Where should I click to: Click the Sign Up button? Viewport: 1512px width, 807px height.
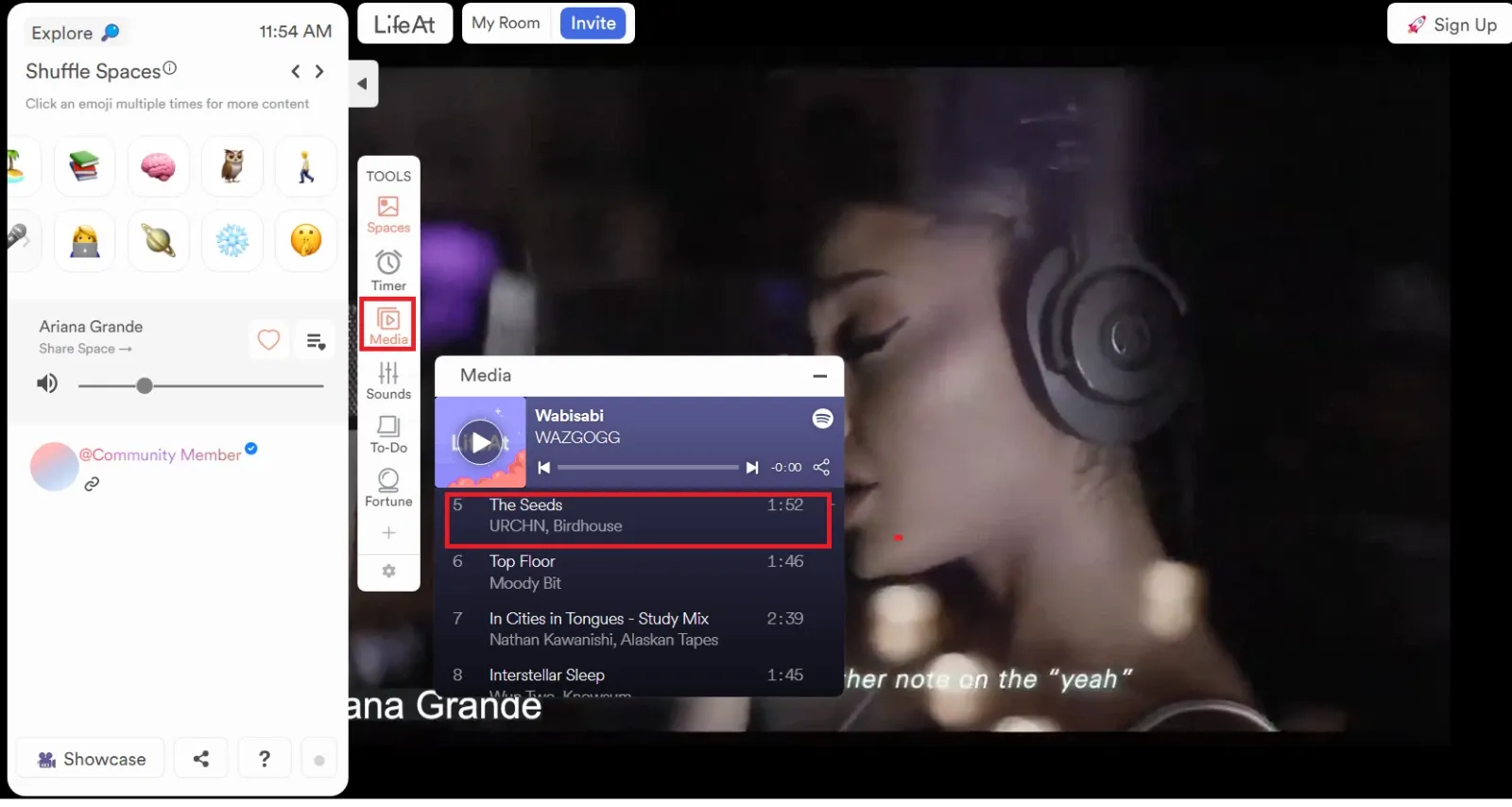click(x=1452, y=25)
